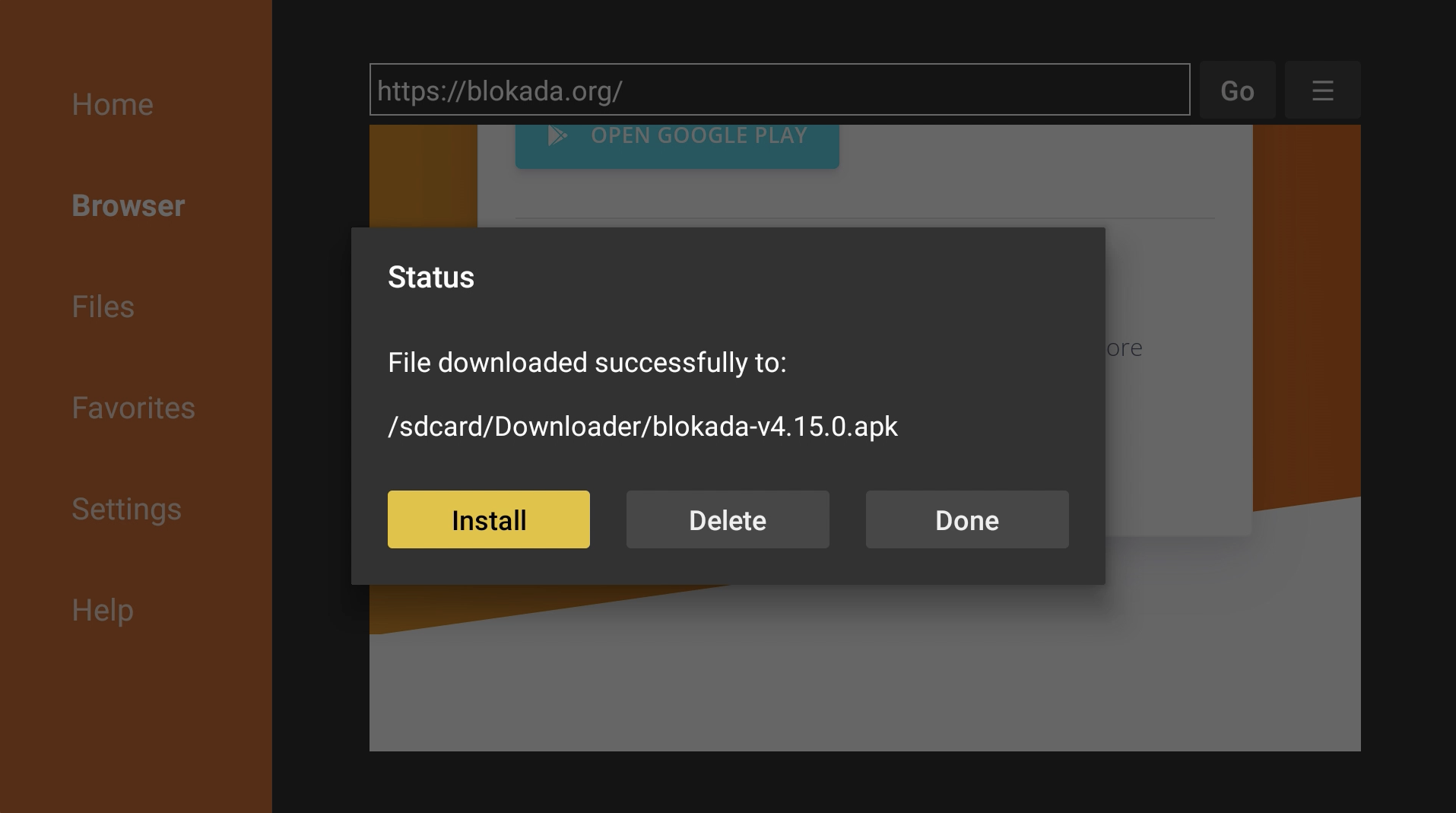Open the hamburger menu beside Go
Screen dimensions: 1456x813
point(1322,91)
